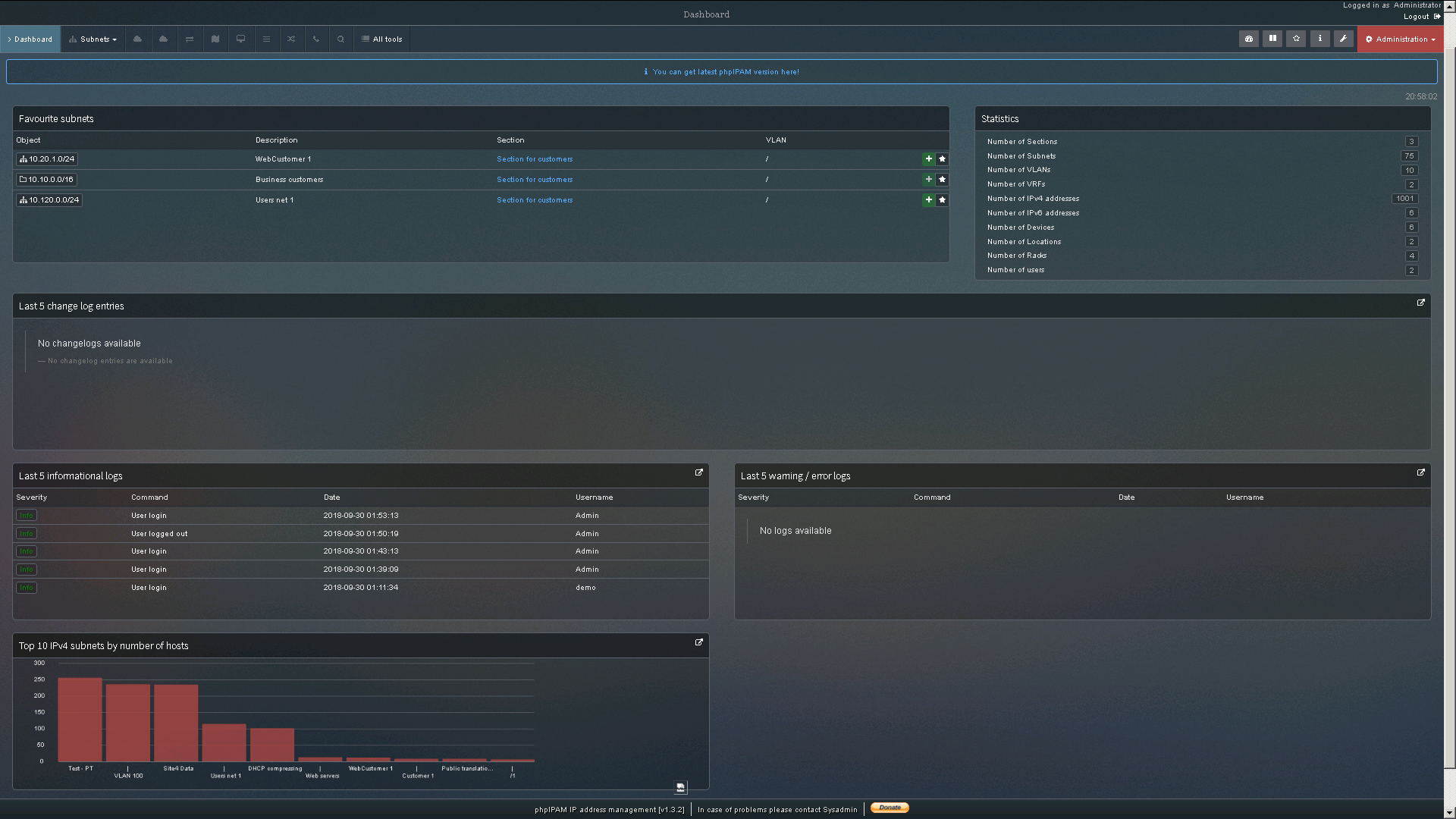Click the cloud icon directly beside Subnets menu

[x=137, y=39]
